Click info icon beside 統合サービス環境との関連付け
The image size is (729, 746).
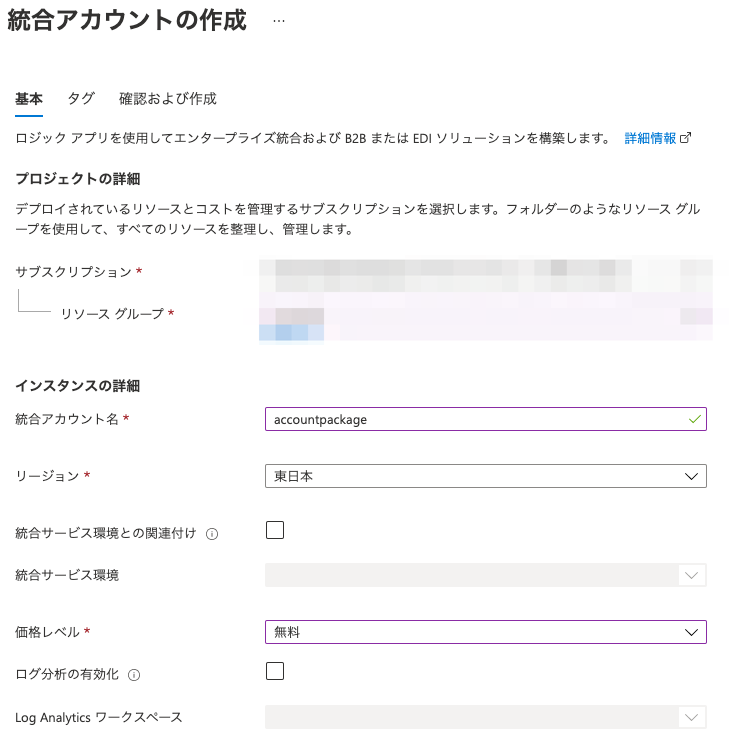[x=212, y=534]
